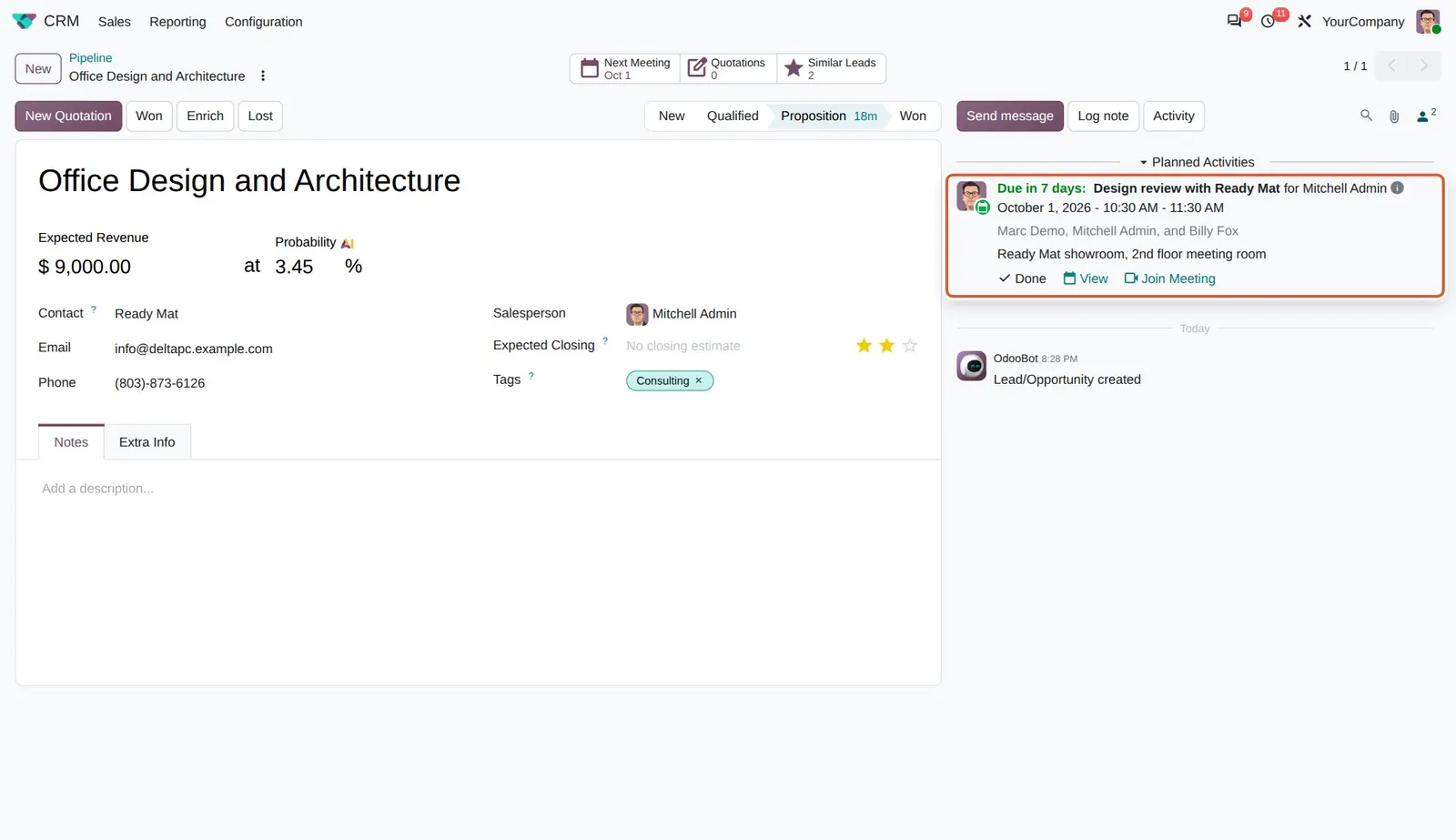
Task: Set priority to one star
Action: point(864,346)
